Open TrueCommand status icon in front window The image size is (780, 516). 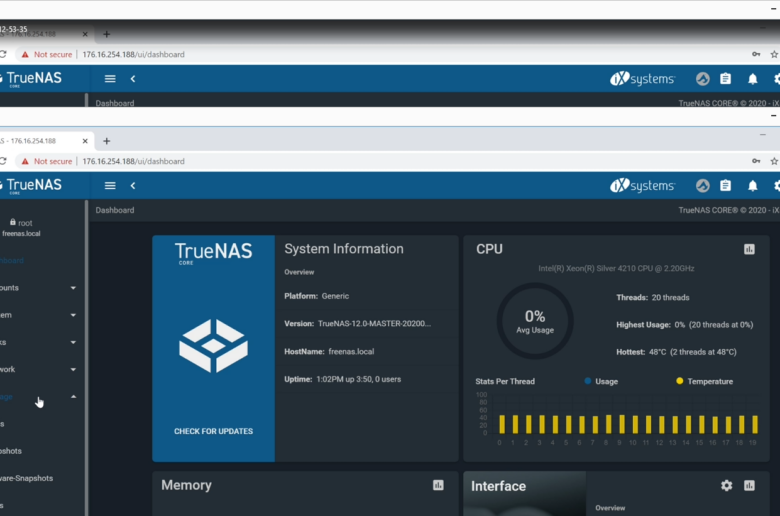tap(702, 186)
